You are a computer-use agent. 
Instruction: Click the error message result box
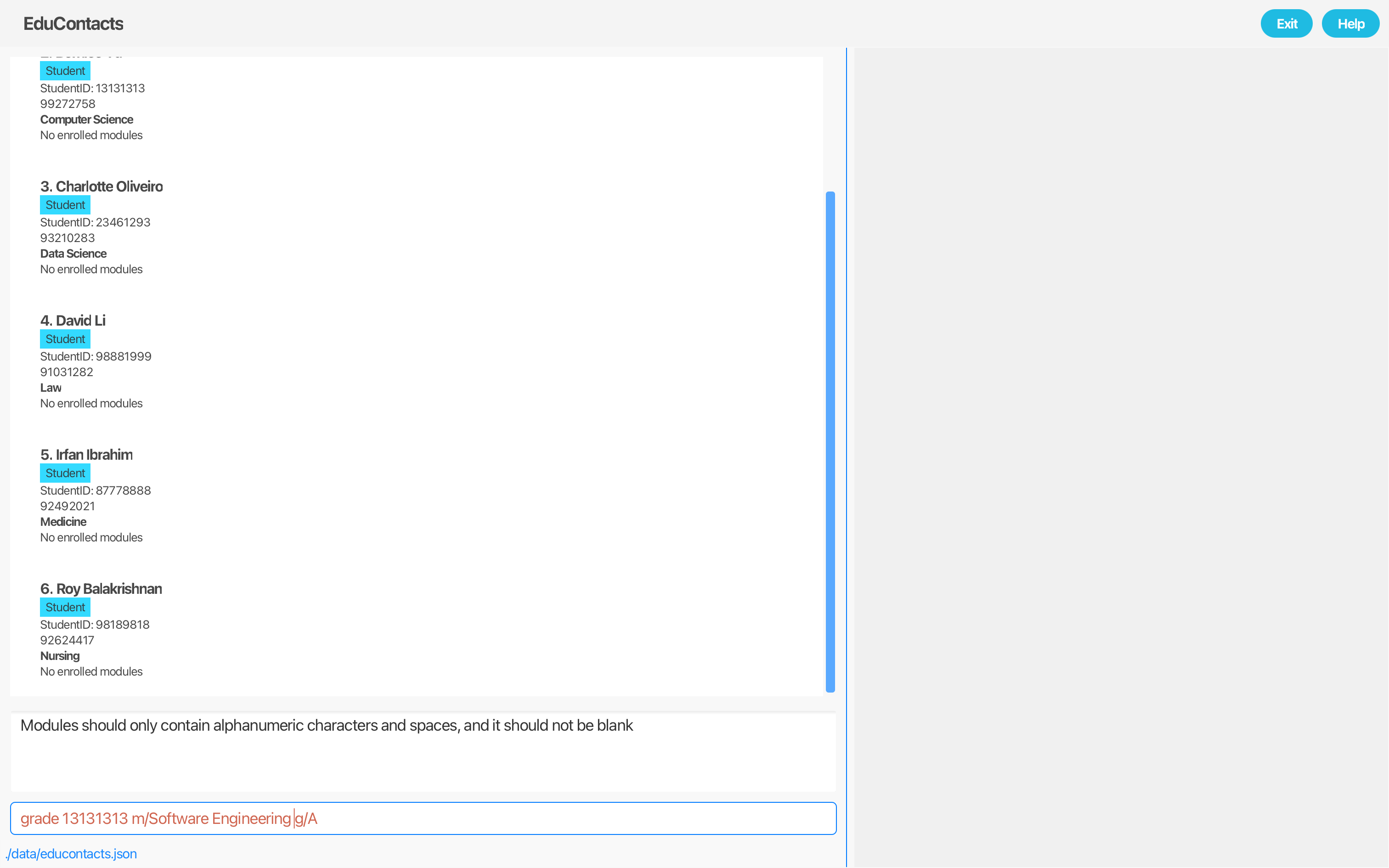tap(423, 751)
